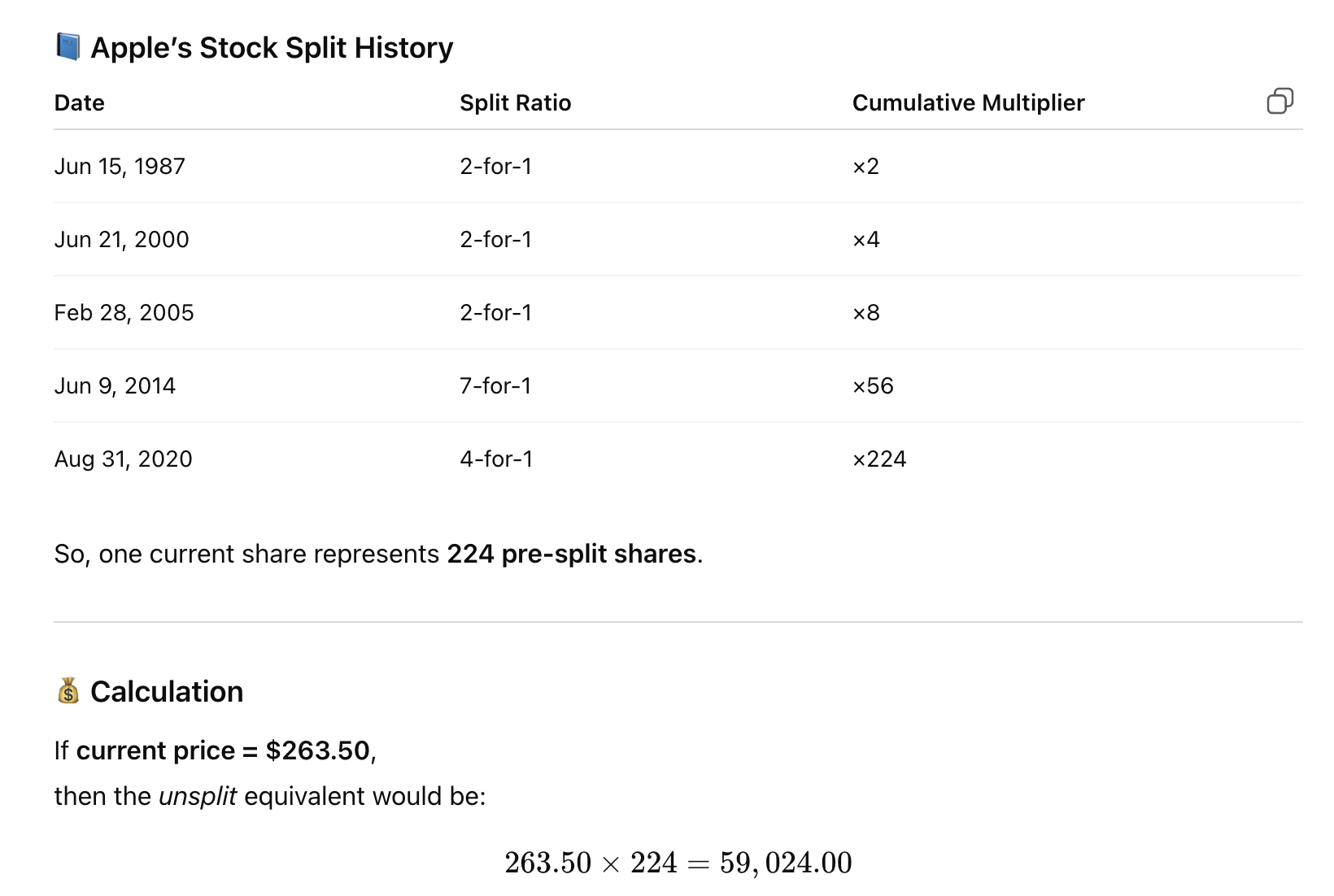Select the Jun 21, 2000 date cell
Image resolution: width=1334 pixels, height=896 pixels.
[121, 240]
